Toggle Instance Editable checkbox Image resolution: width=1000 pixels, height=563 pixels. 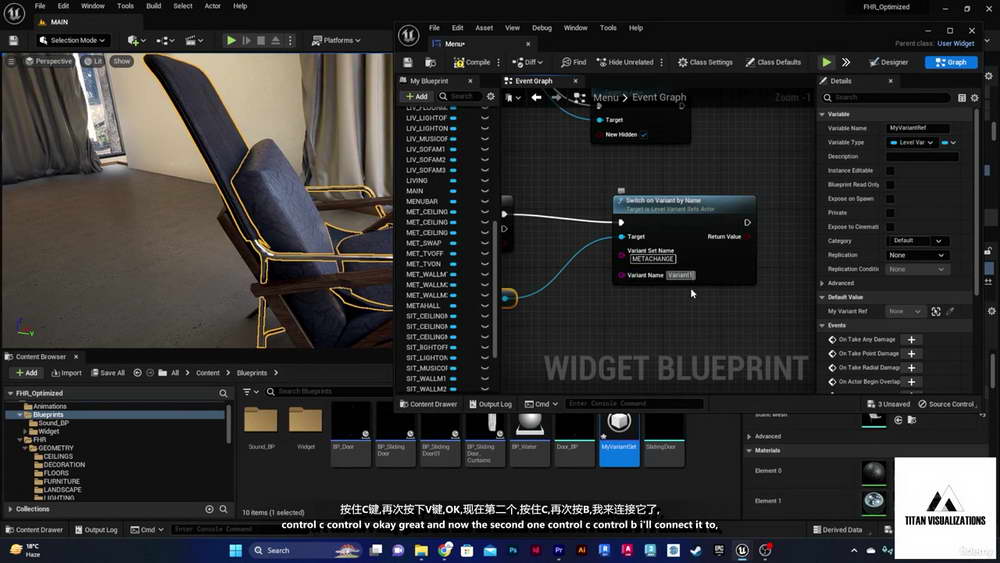(x=890, y=170)
